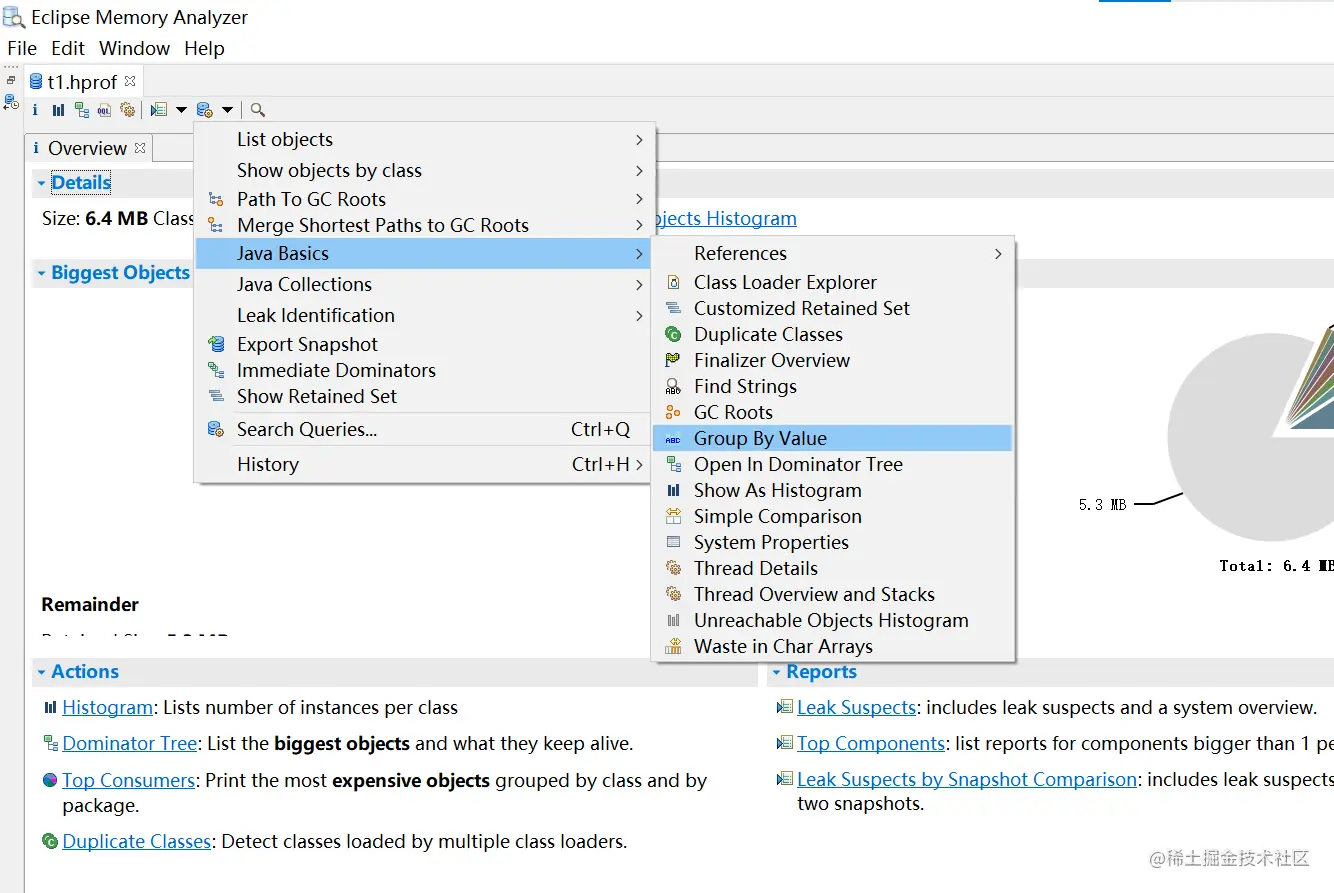Open the Leak Suspects report link
Viewport: 1334px width, 893px height.
(x=856, y=708)
